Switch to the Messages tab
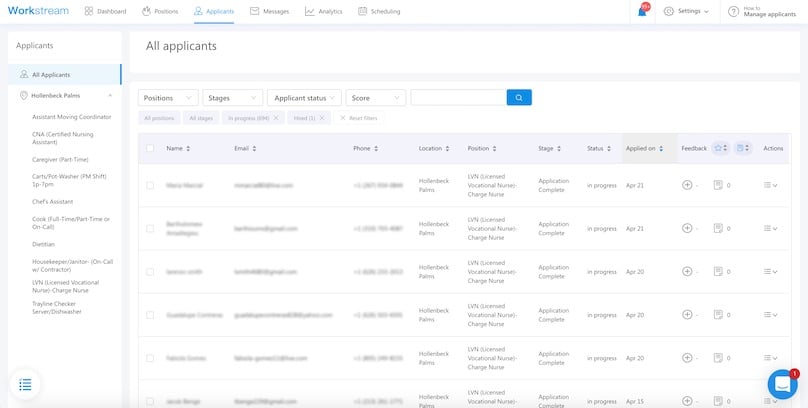 269,11
